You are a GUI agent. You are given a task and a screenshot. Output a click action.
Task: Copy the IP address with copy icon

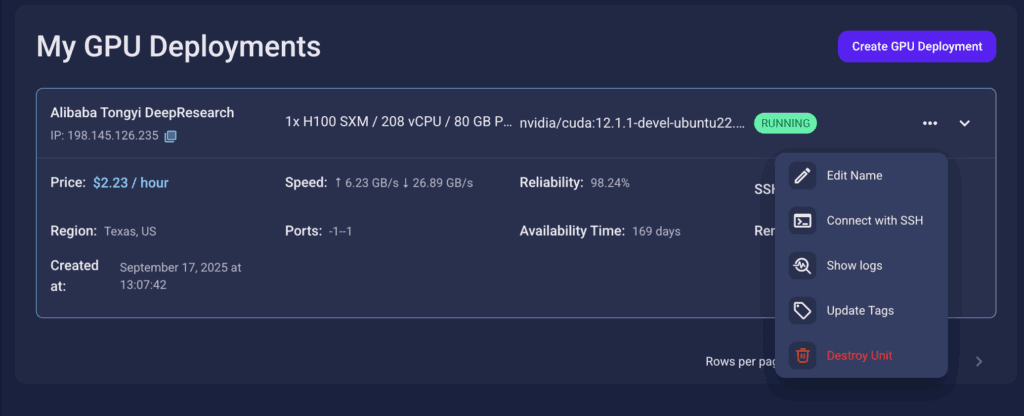pyautogui.click(x=170, y=136)
